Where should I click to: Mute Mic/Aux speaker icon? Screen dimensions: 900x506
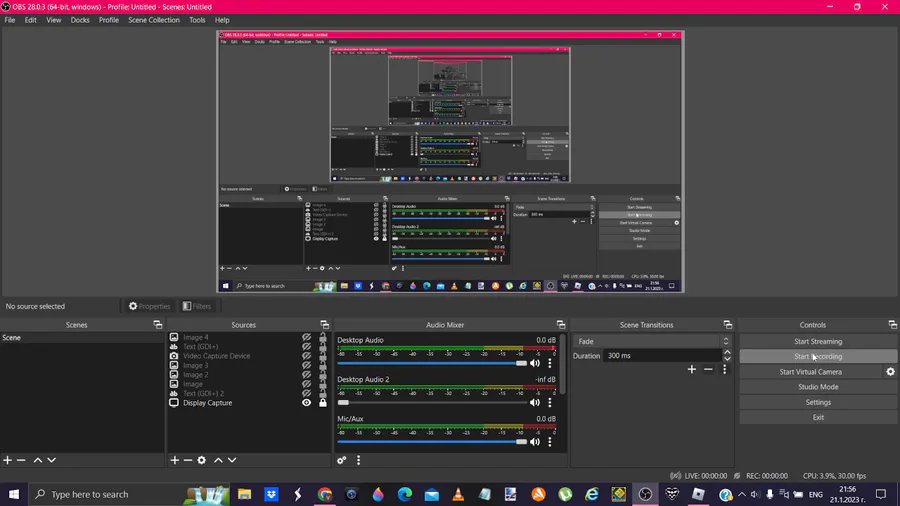(x=535, y=442)
